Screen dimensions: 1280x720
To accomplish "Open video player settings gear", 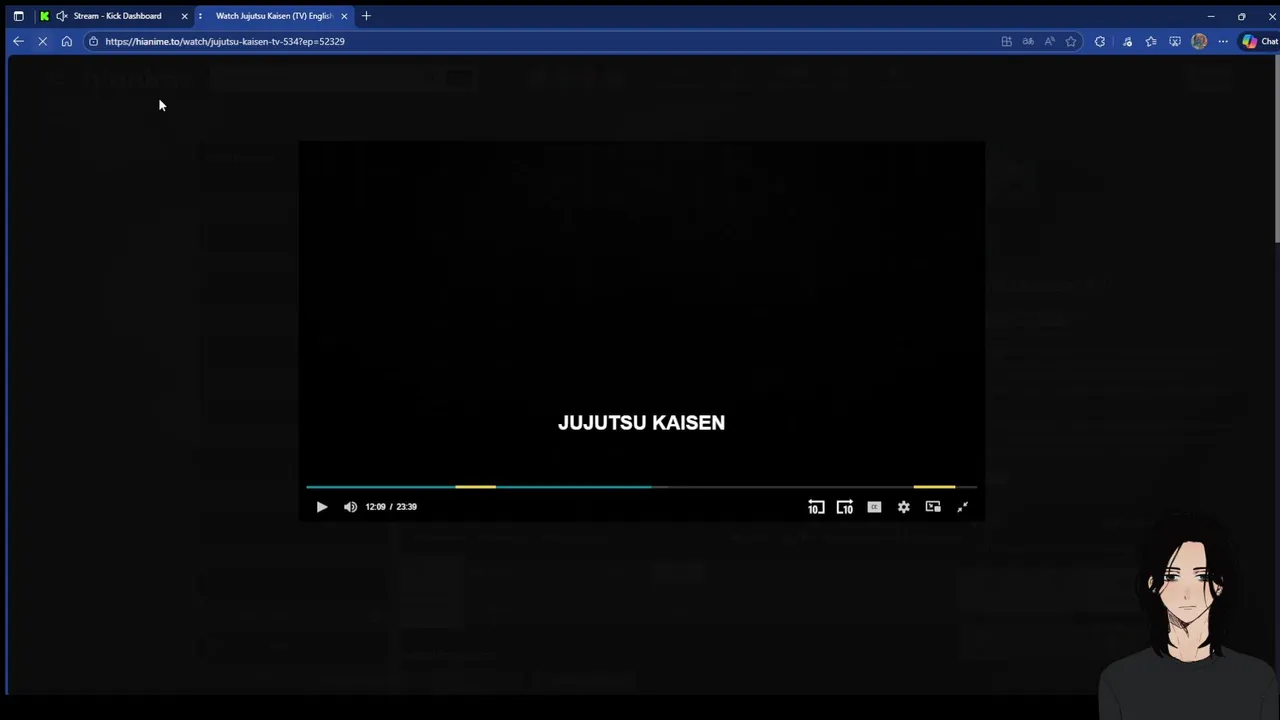I will (x=903, y=507).
